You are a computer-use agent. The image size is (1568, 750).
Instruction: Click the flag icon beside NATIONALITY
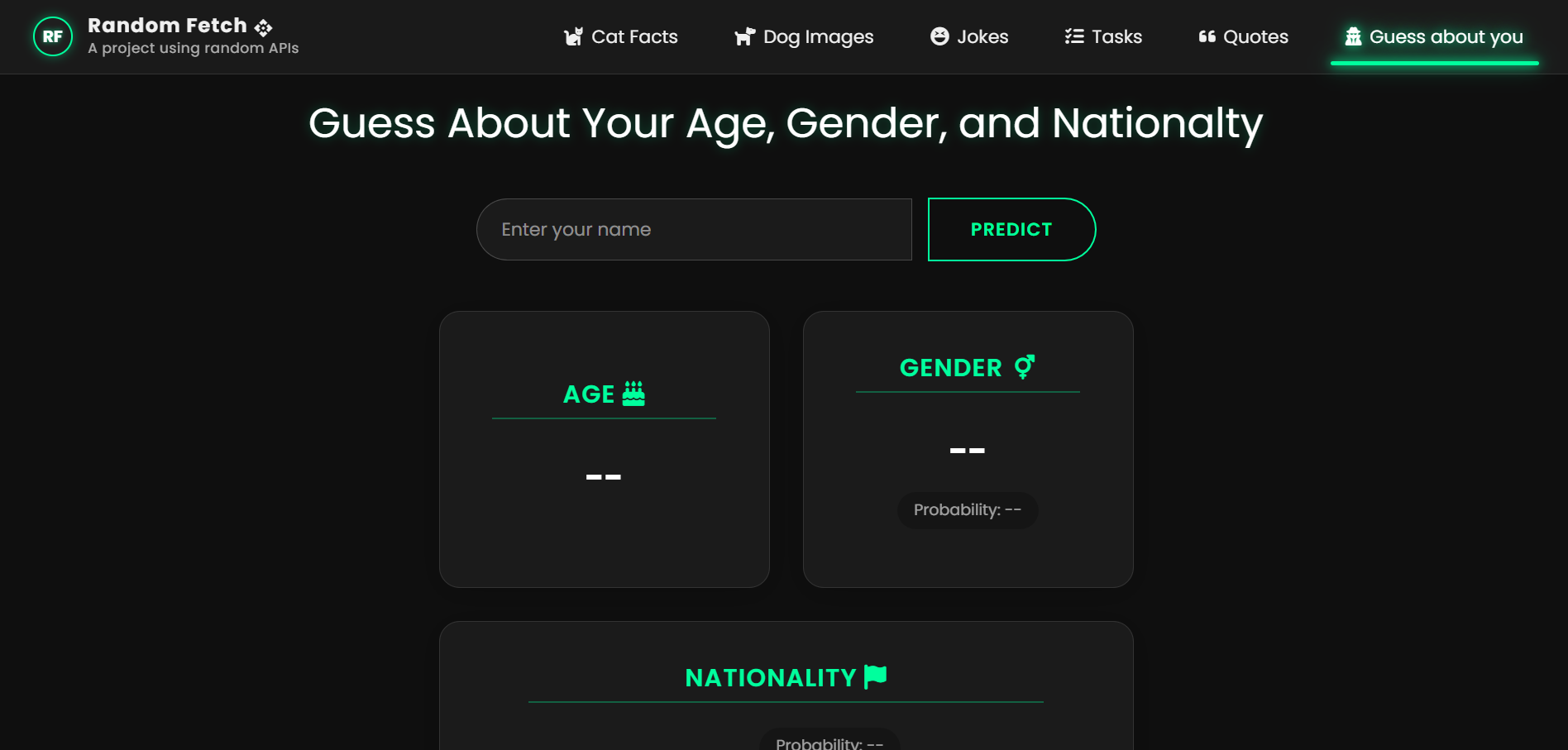pyautogui.click(x=875, y=676)
